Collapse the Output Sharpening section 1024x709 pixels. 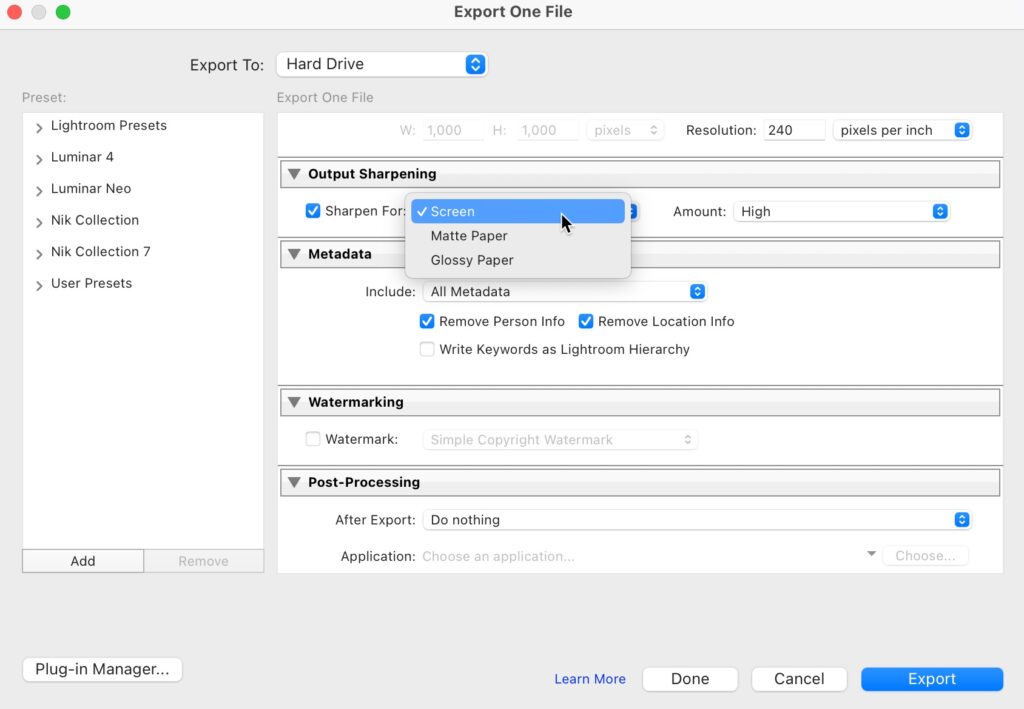pos(295,174)
